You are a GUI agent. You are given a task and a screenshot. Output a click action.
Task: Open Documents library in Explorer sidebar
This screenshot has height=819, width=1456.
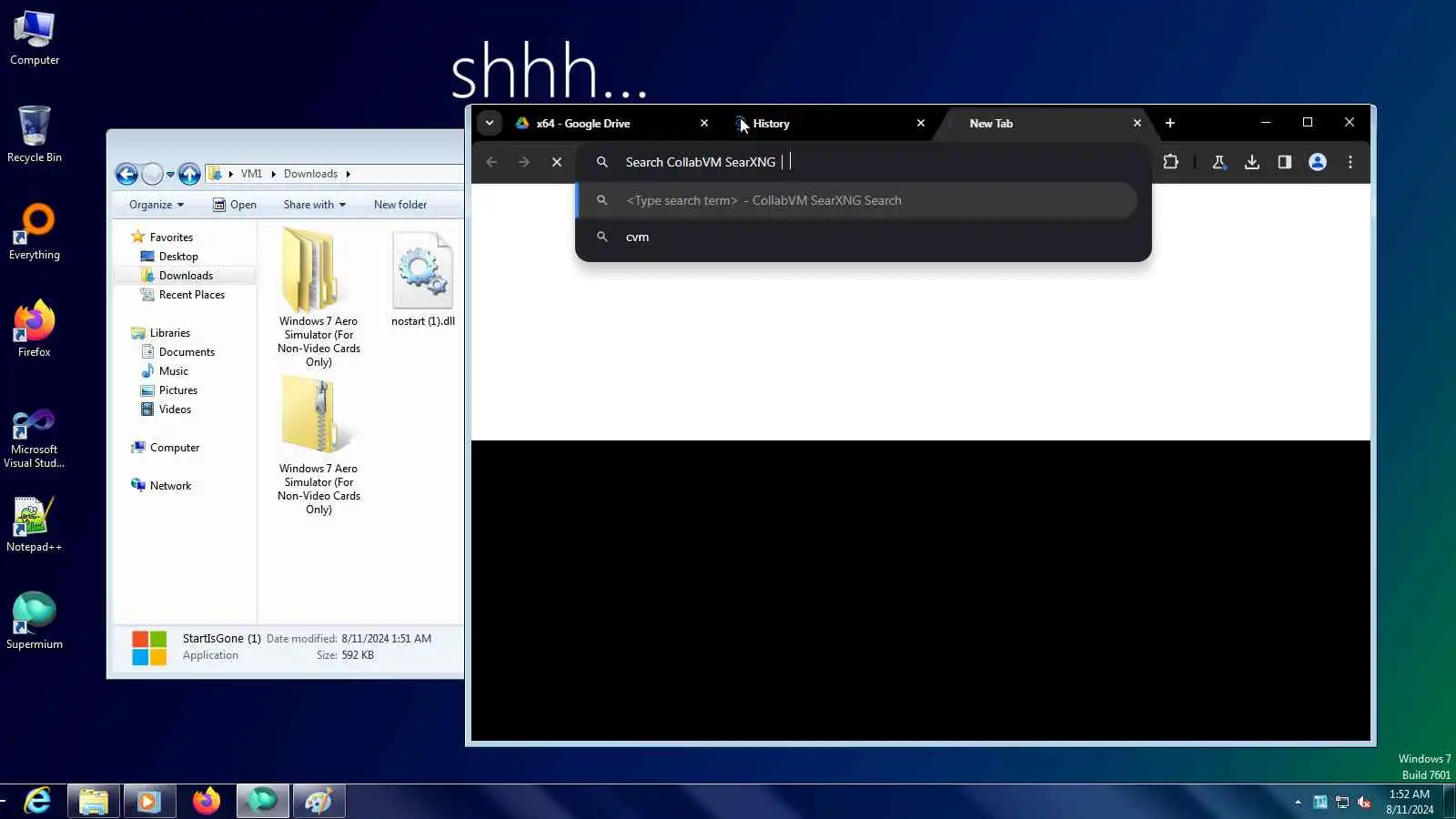click(187, 352)
